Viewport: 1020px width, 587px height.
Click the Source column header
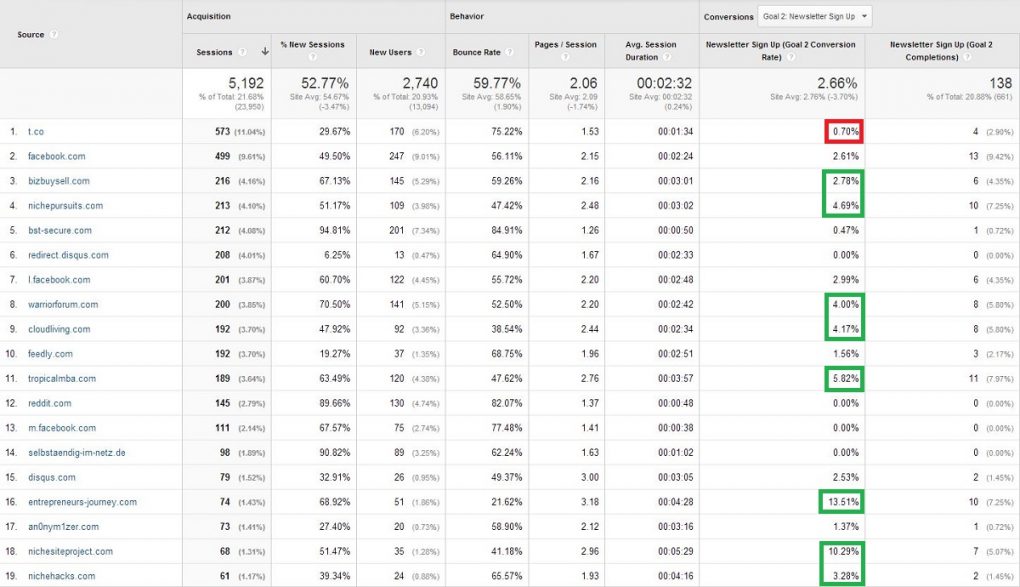click(31, 34)
